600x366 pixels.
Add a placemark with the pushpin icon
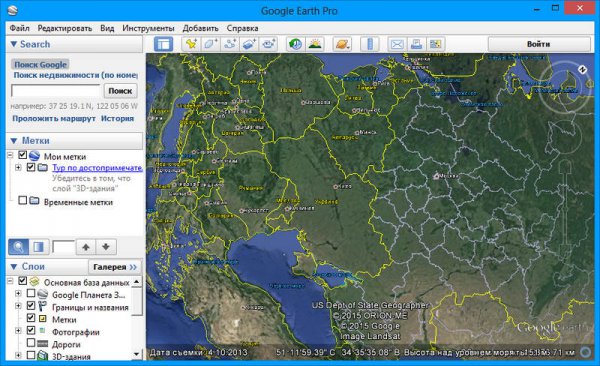(191, 44)
